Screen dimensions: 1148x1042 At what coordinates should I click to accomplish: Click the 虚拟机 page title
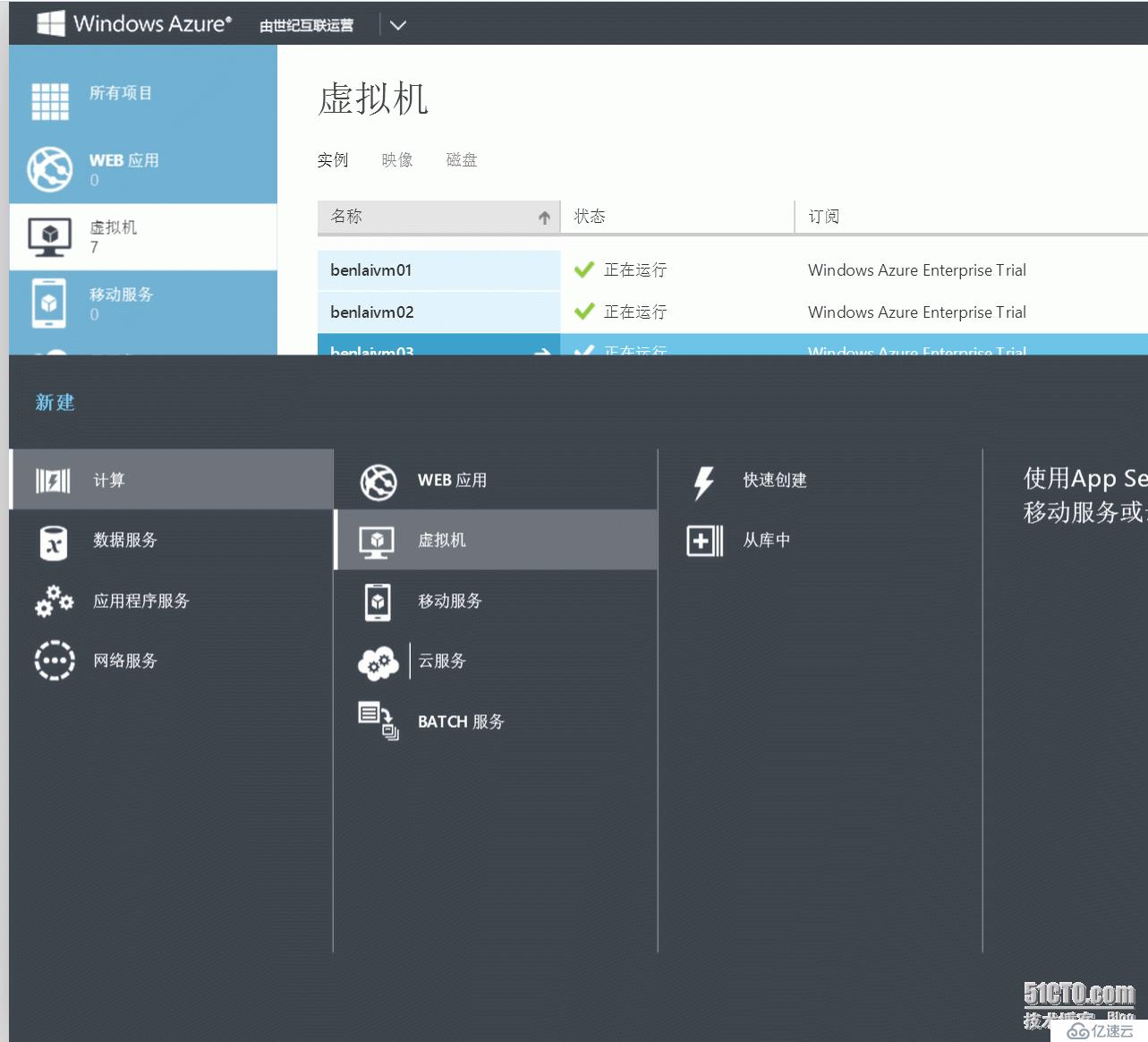pyautogui.click(x=373, y=98)
